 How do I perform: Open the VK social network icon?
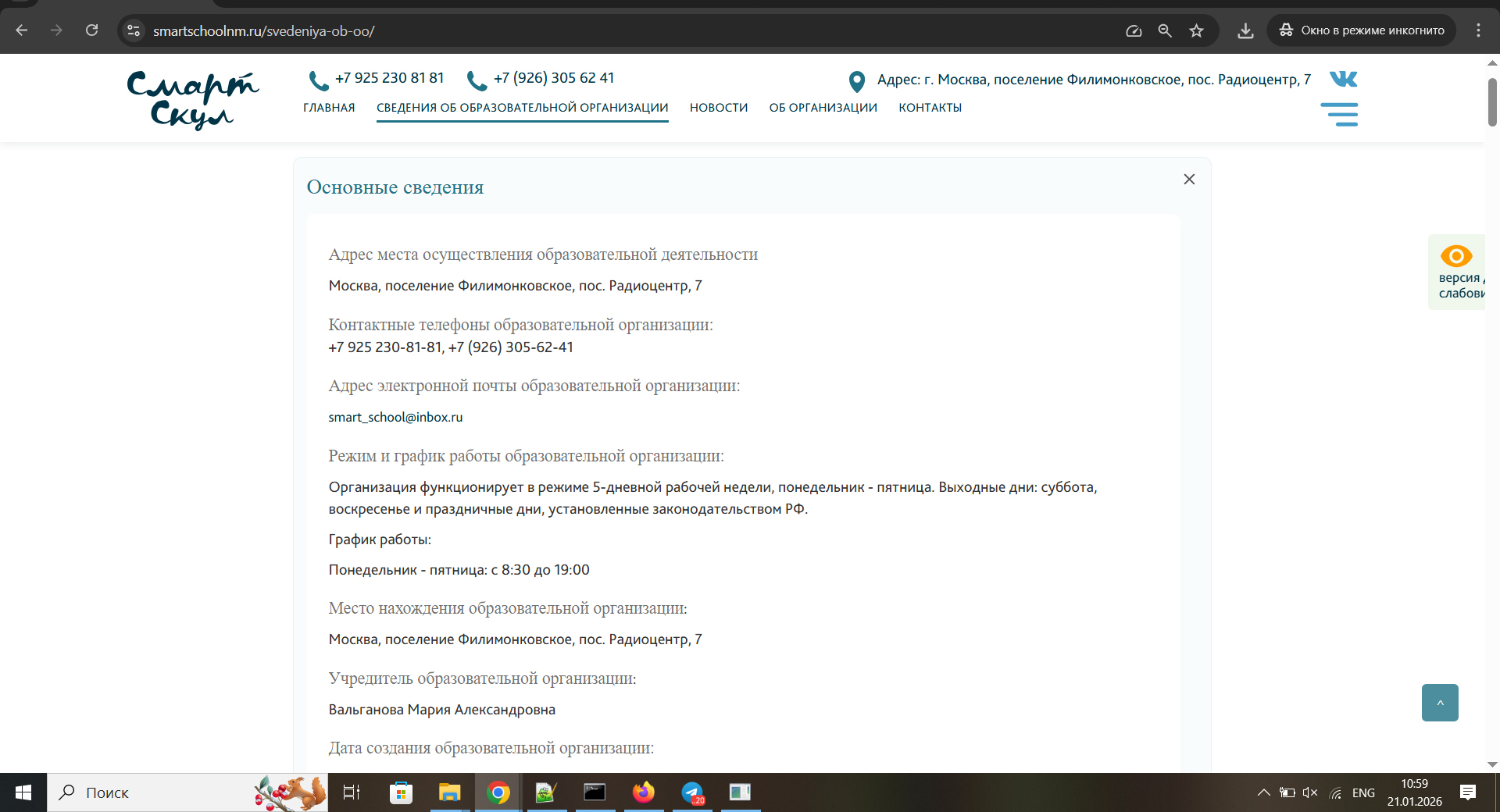click(x=1342, y=78)
